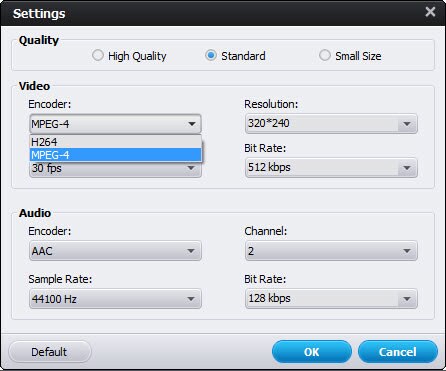Click the Cancel button
Viewport: 446px width, 371px height.
[398, 352]
